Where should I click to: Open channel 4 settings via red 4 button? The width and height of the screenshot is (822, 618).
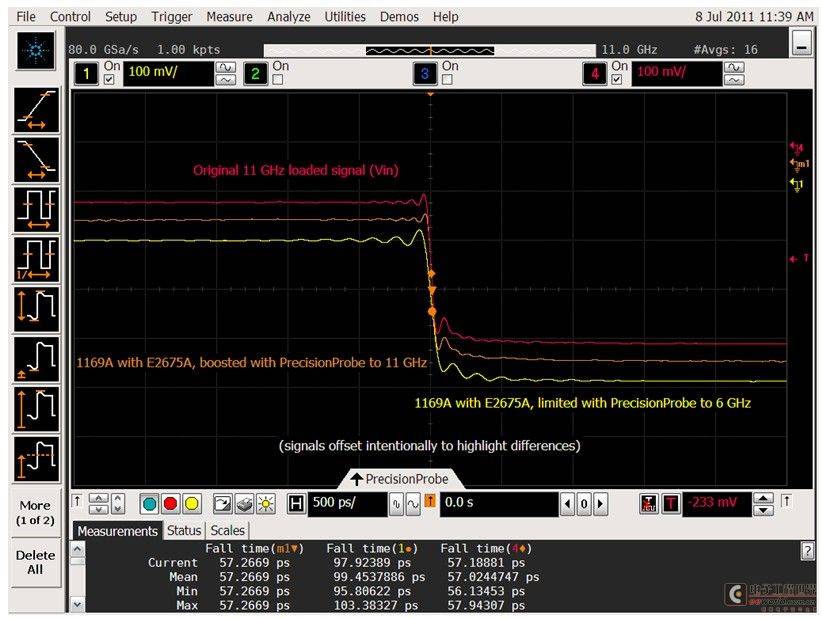pos(594,73)
